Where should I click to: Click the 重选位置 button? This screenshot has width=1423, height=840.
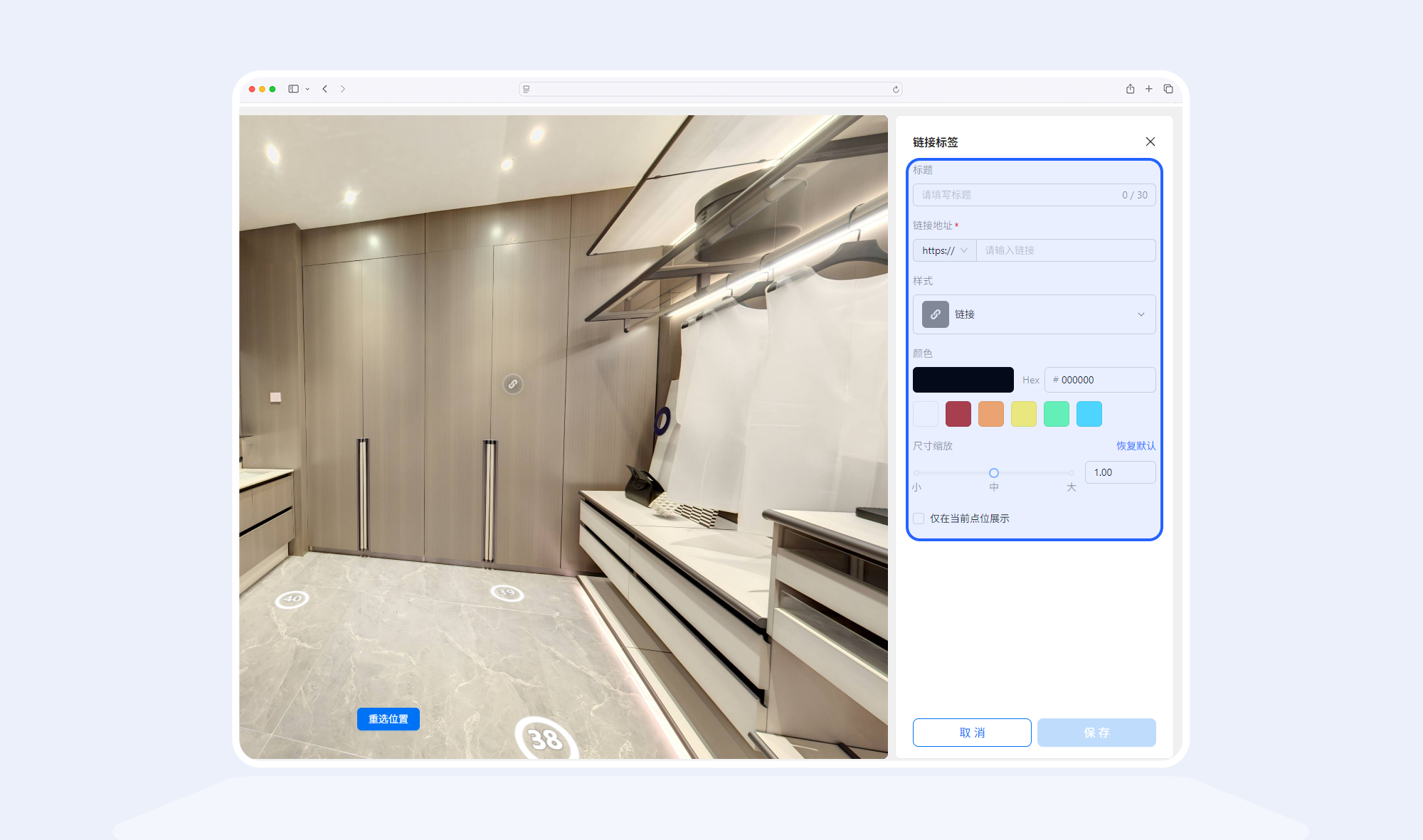coord(388,719)
